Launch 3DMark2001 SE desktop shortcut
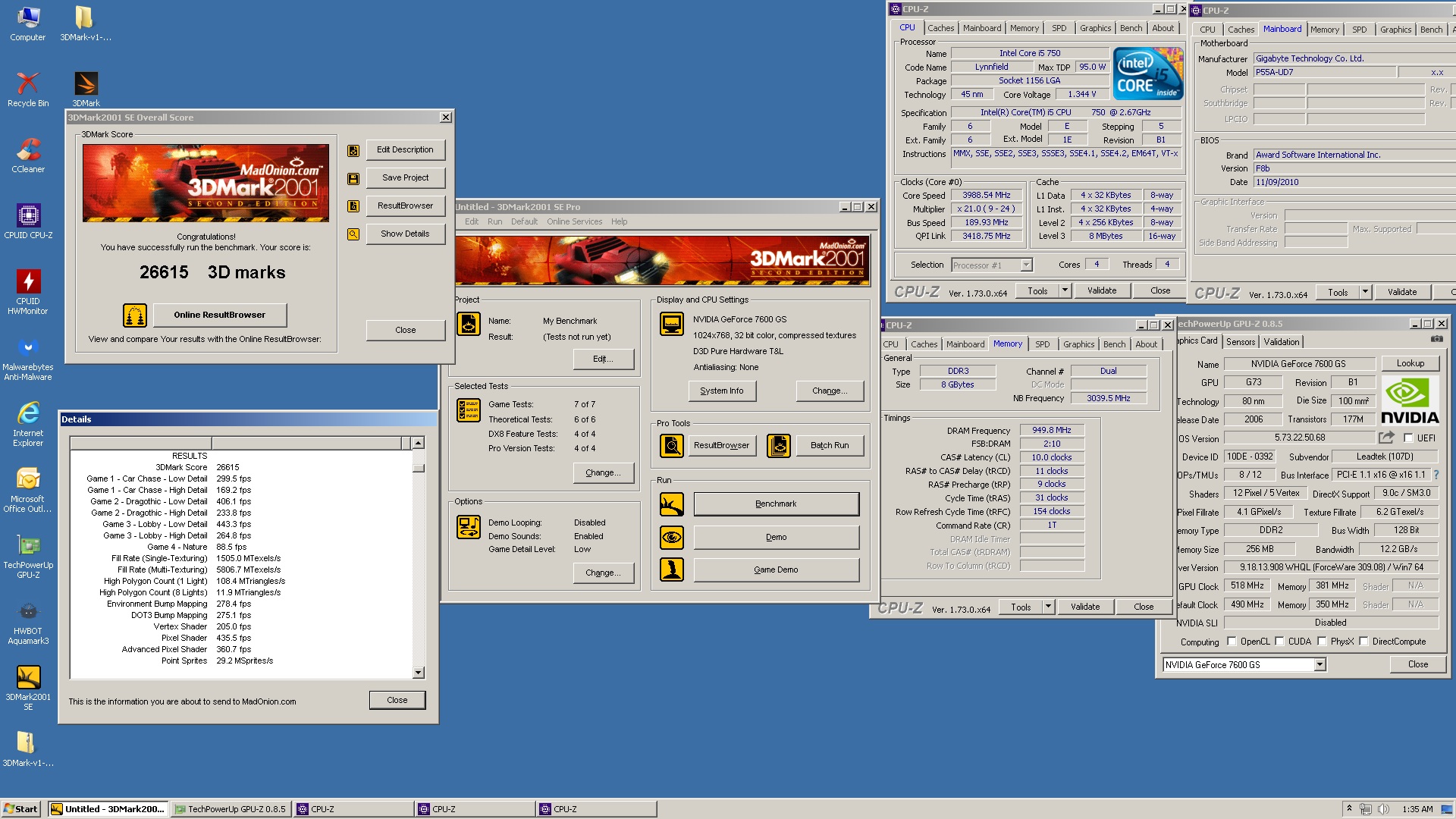Screen dimensions: 1456x819 [28, 688]
